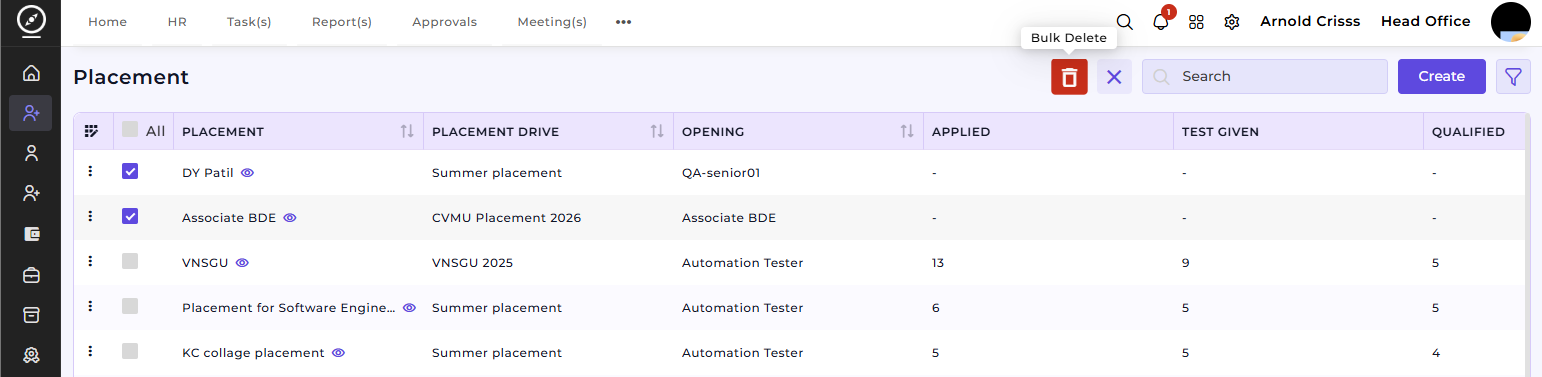Image resolution: width=1542 pixels, height=377 pixels.
Task: Open the HR menu
Action: [177, 22]
